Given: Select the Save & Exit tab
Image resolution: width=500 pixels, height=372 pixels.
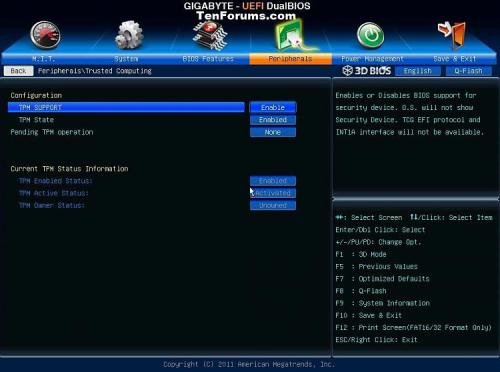Looking at the screenshot, I should coord(455,59).
